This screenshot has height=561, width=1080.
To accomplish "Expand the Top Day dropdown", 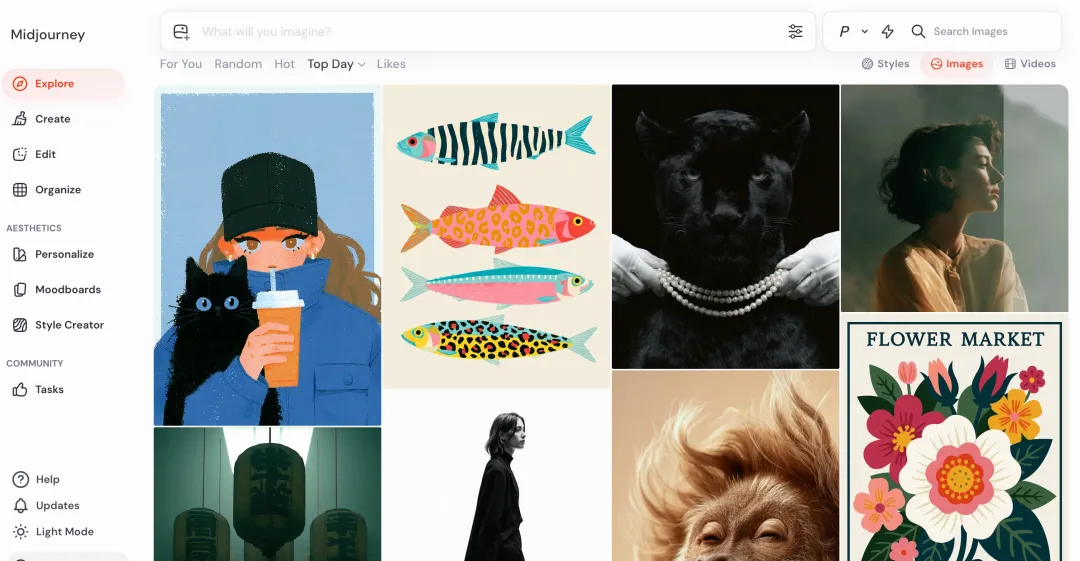I will click(336, 64).
